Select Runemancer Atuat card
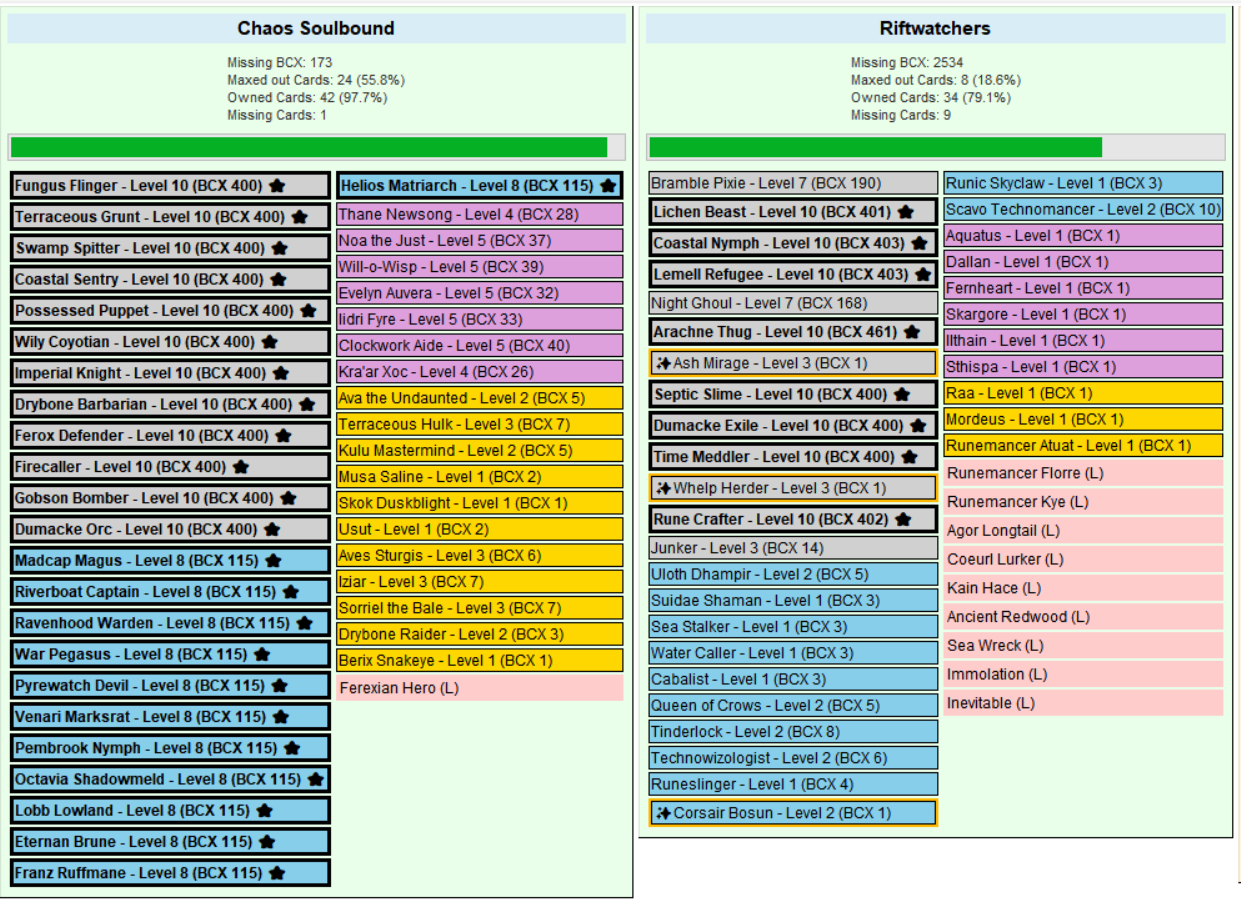Viewport: 1241px width, 901px height. pyautogui.click(x=1083, y=446)
